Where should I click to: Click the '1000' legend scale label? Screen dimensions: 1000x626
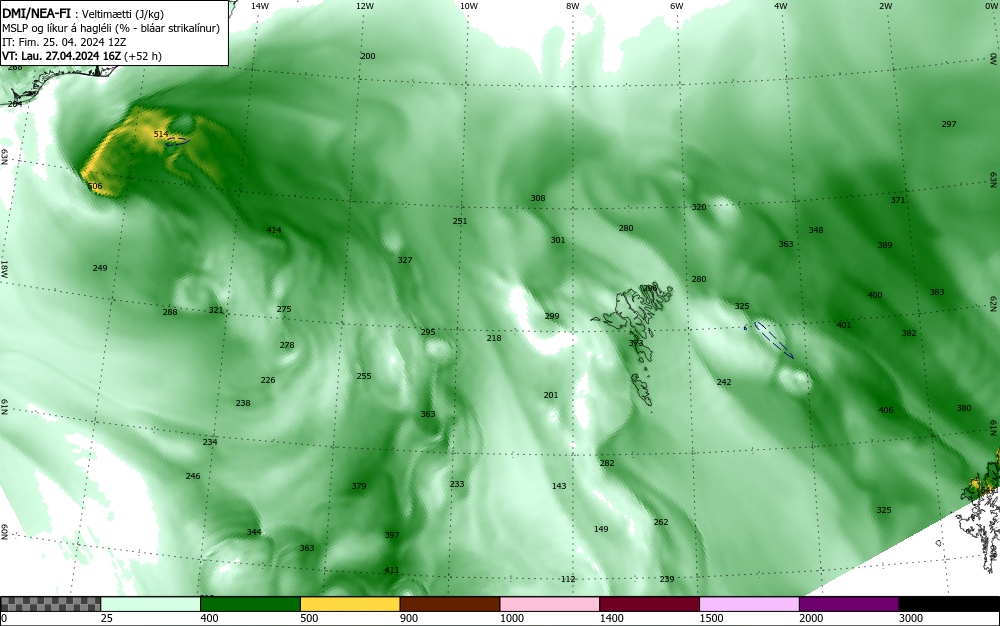pos(511,618)
